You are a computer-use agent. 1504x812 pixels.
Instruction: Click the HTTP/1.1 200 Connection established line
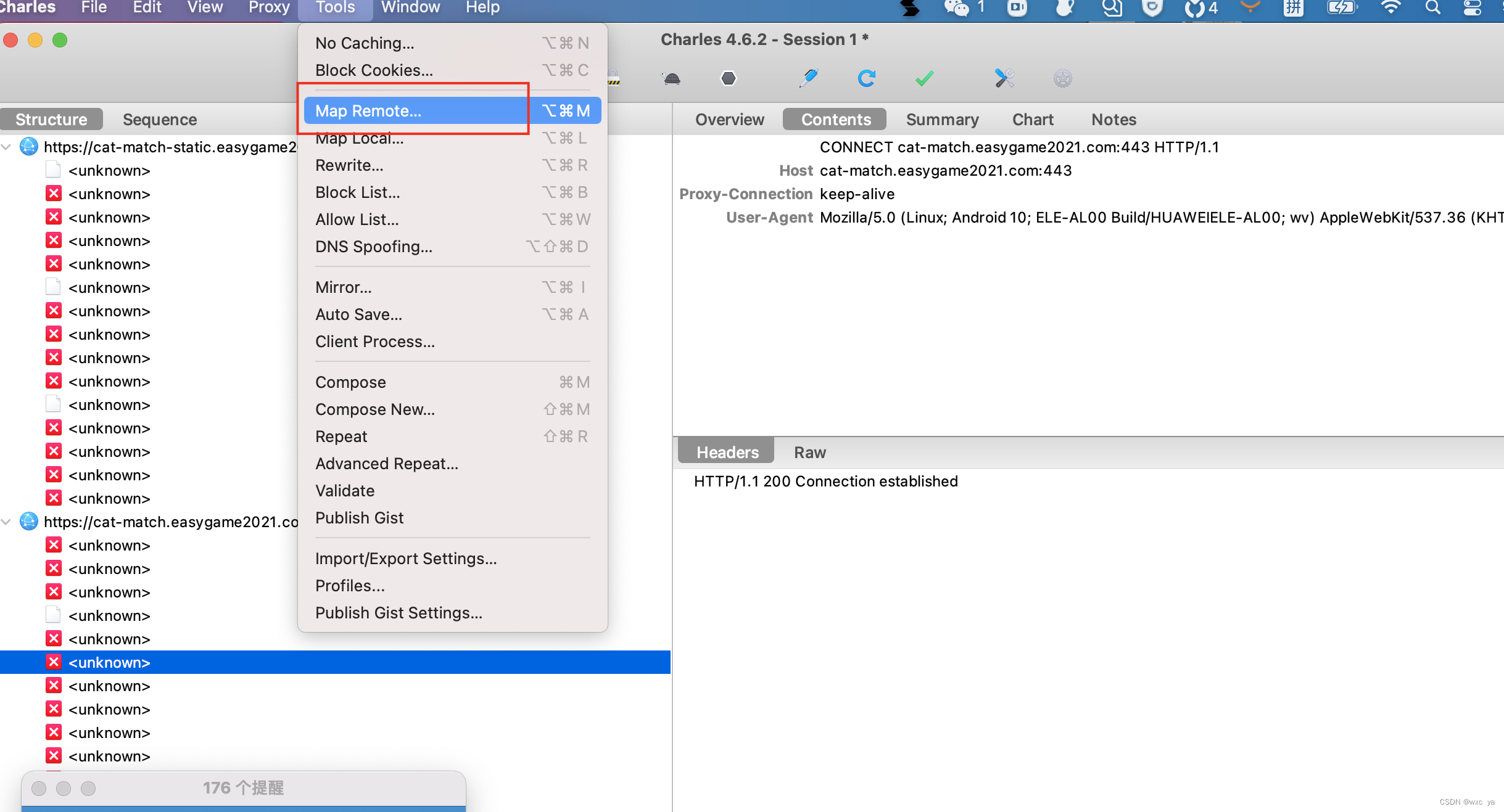[825, 482]
